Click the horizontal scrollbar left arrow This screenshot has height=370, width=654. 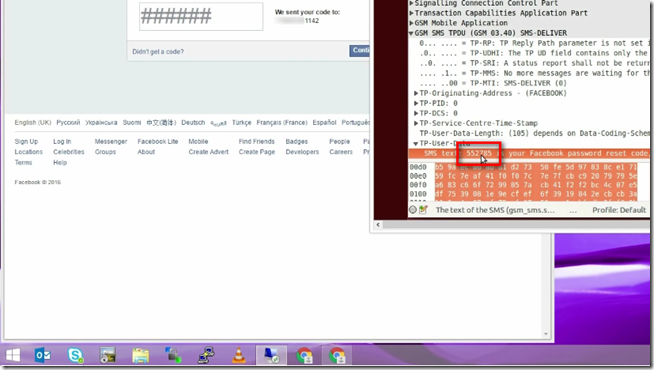(x=378, y=225)
